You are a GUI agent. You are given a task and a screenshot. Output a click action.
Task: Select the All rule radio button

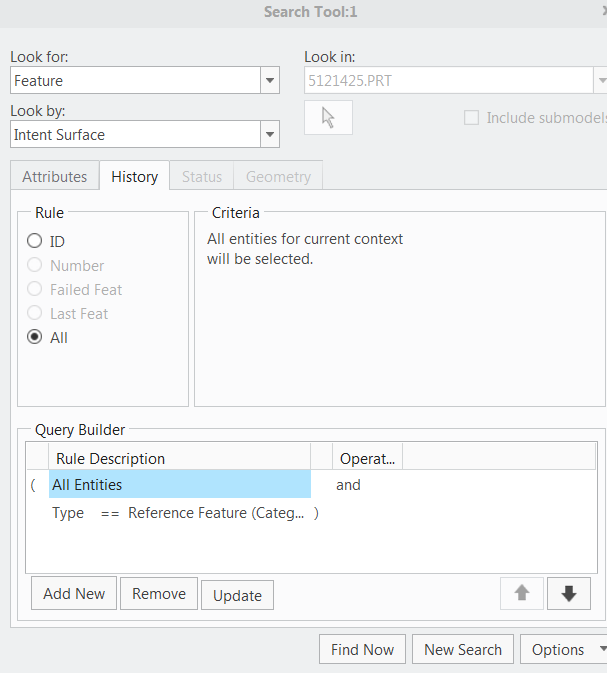[35, 337]
